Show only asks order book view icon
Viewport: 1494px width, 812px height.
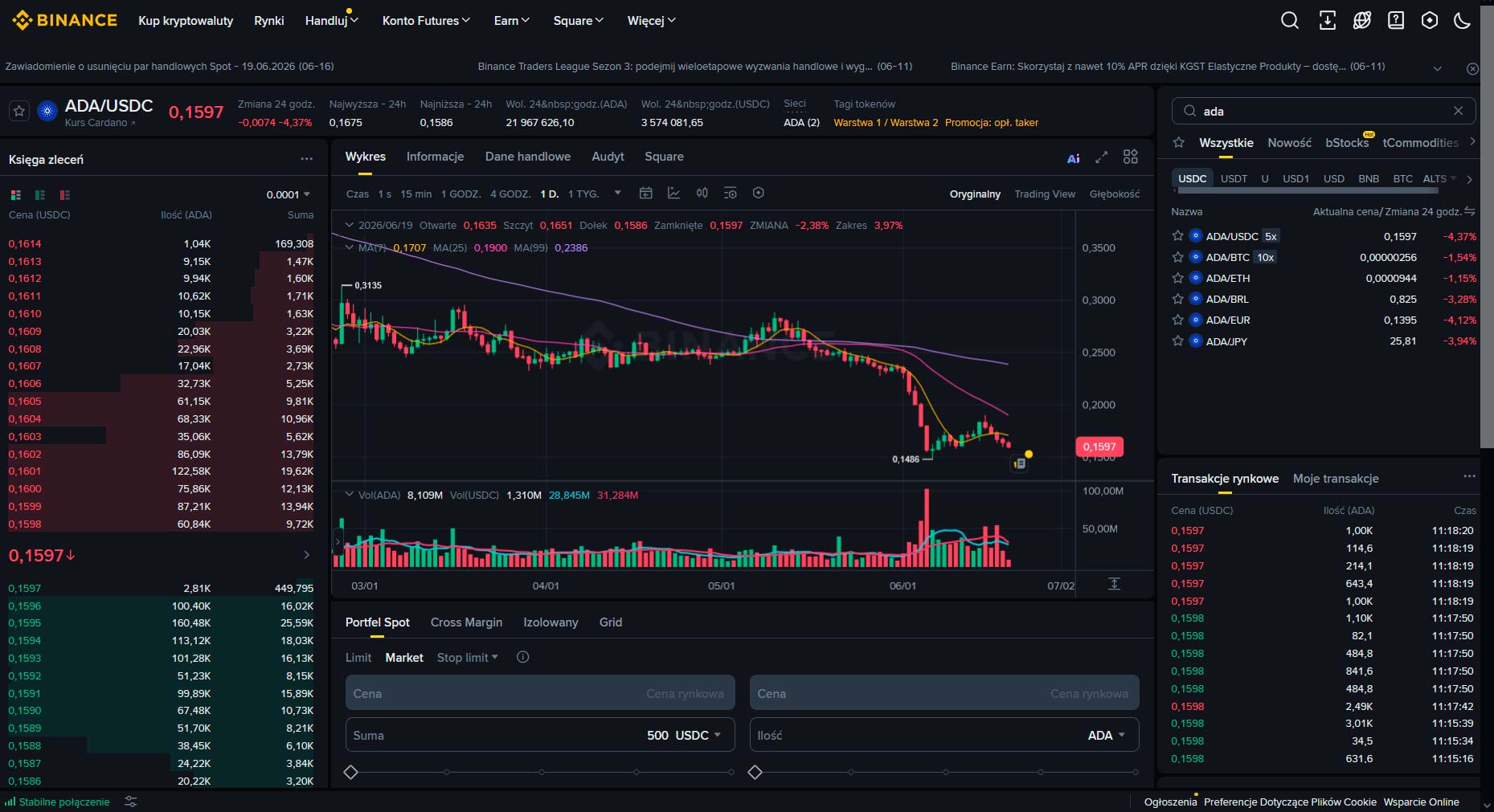tap(65, 194)
